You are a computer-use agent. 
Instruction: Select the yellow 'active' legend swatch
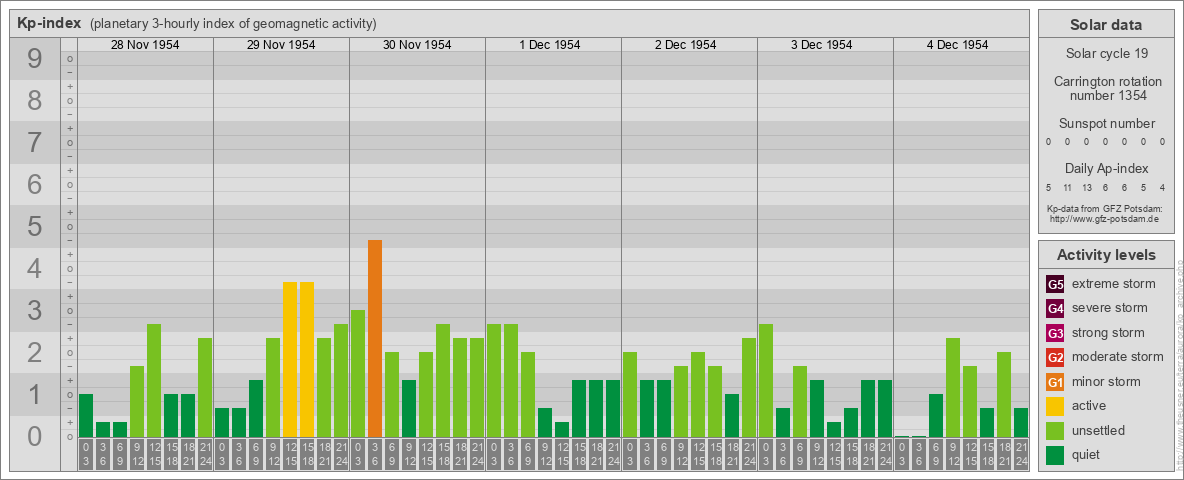point(1055,406)
